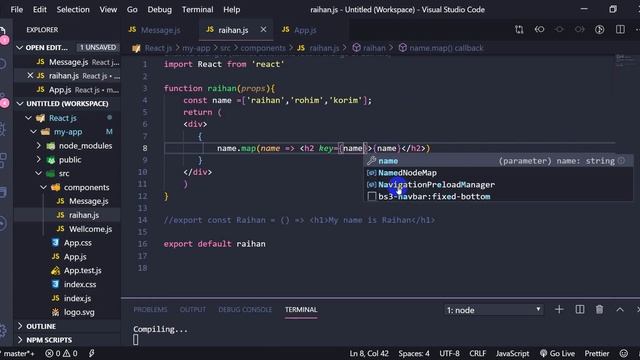
Task: Open the Go menu
Action: click(x=132, y=9)
